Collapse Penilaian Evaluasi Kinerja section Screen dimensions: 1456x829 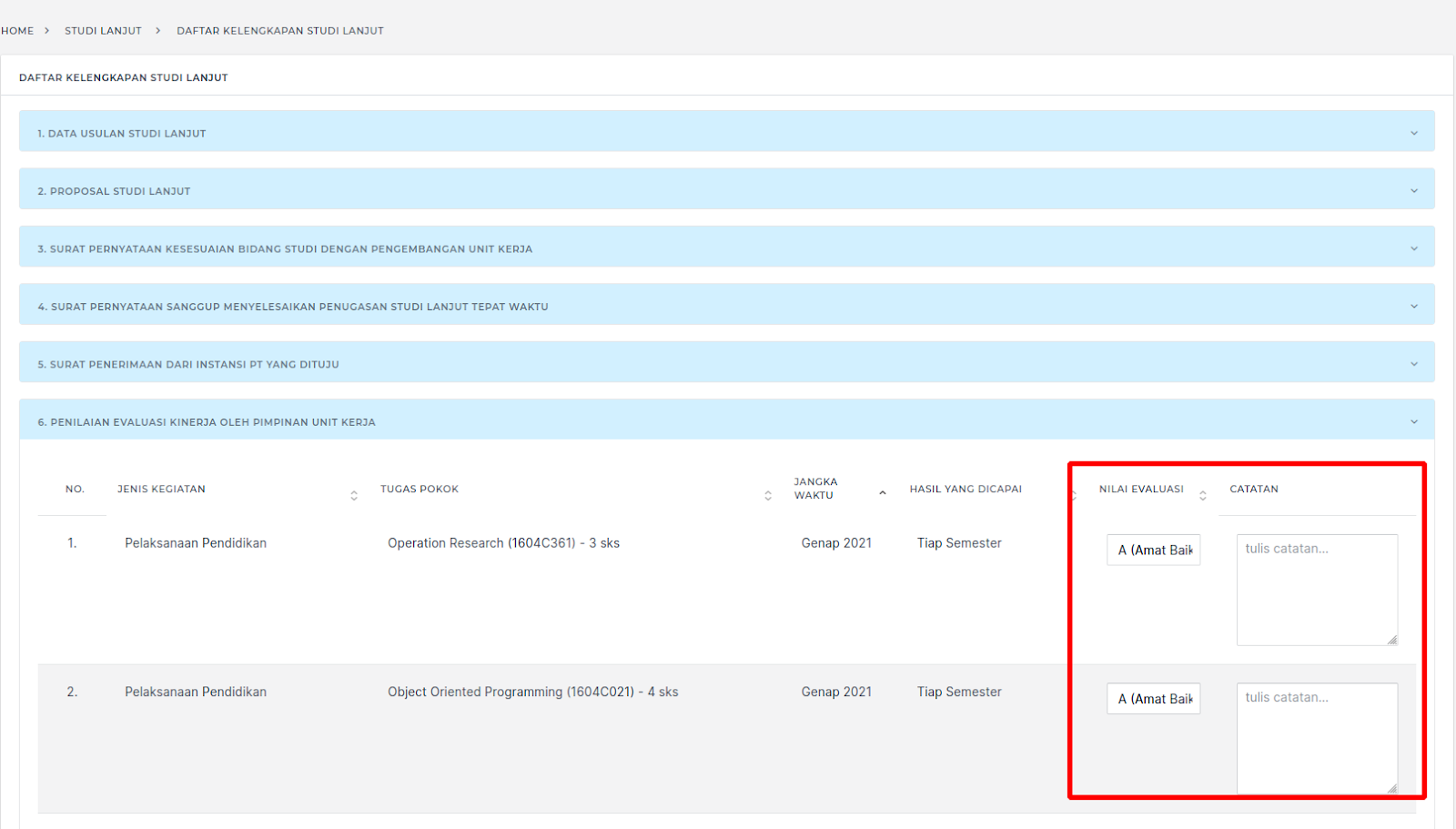(1413, 422)
